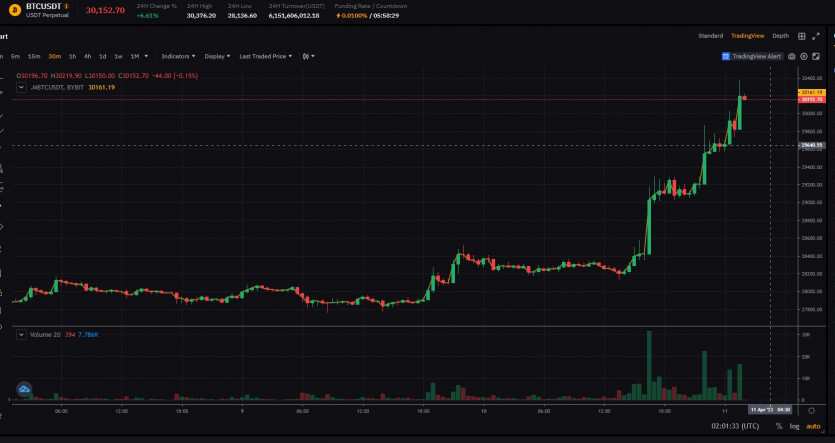835x443 pixels.
Task: Click the 24H High value 30,376.20
Action: pos(201,15)
